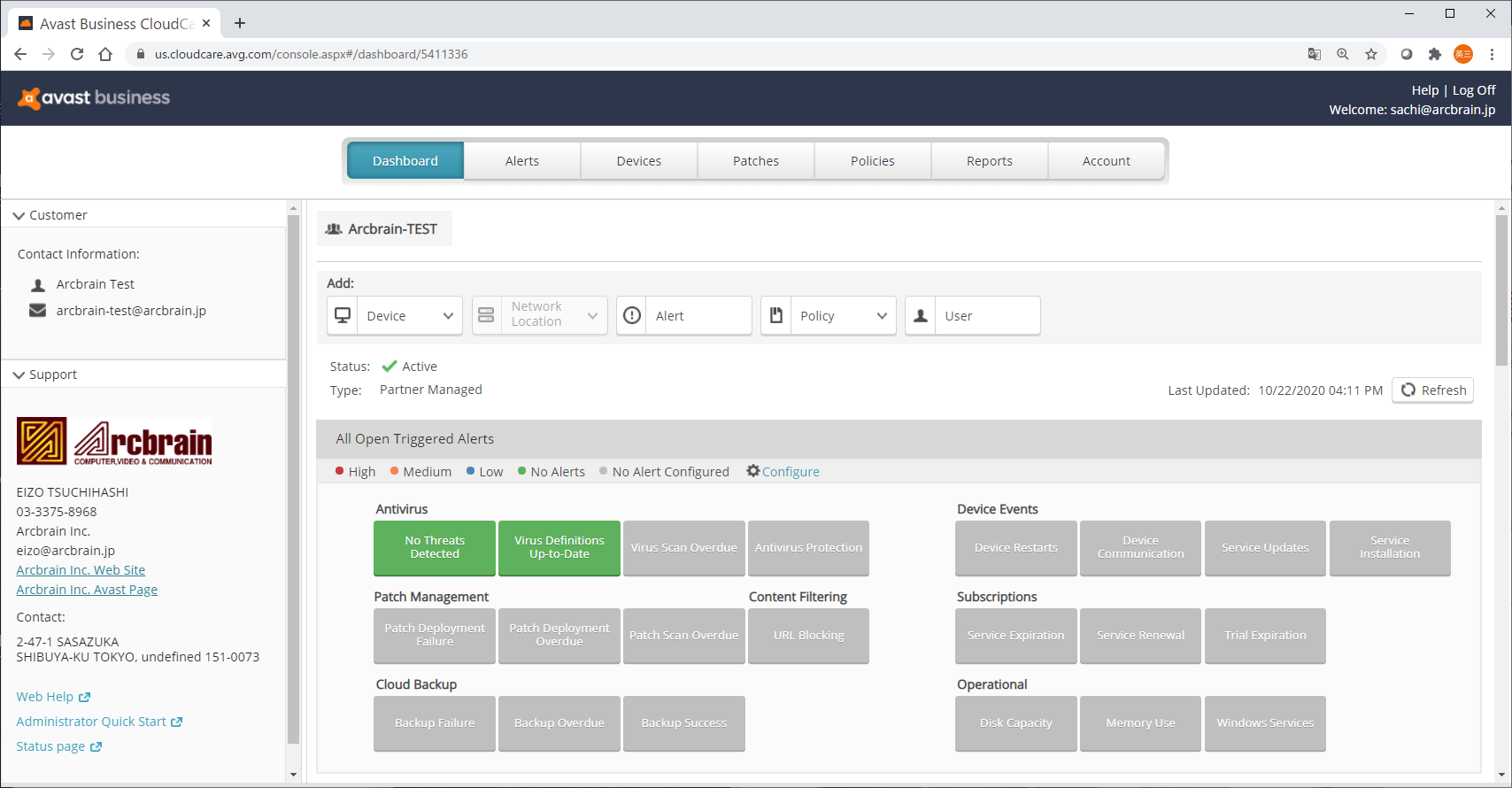This screenshot has width=1512, height=788.
Task: Open the Devices tab
Action: point(639,161)
